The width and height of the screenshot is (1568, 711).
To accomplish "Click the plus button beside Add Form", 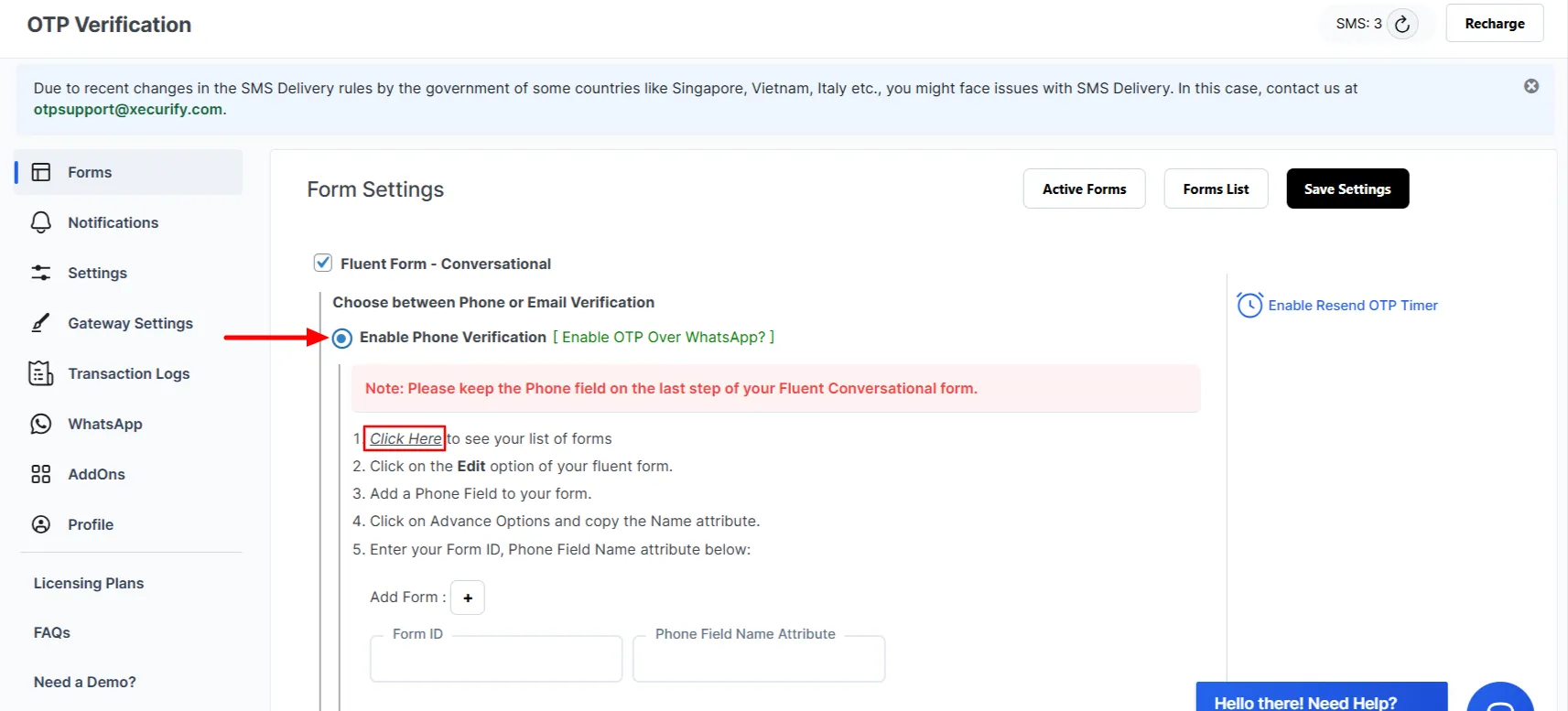I will coord(468,598).
